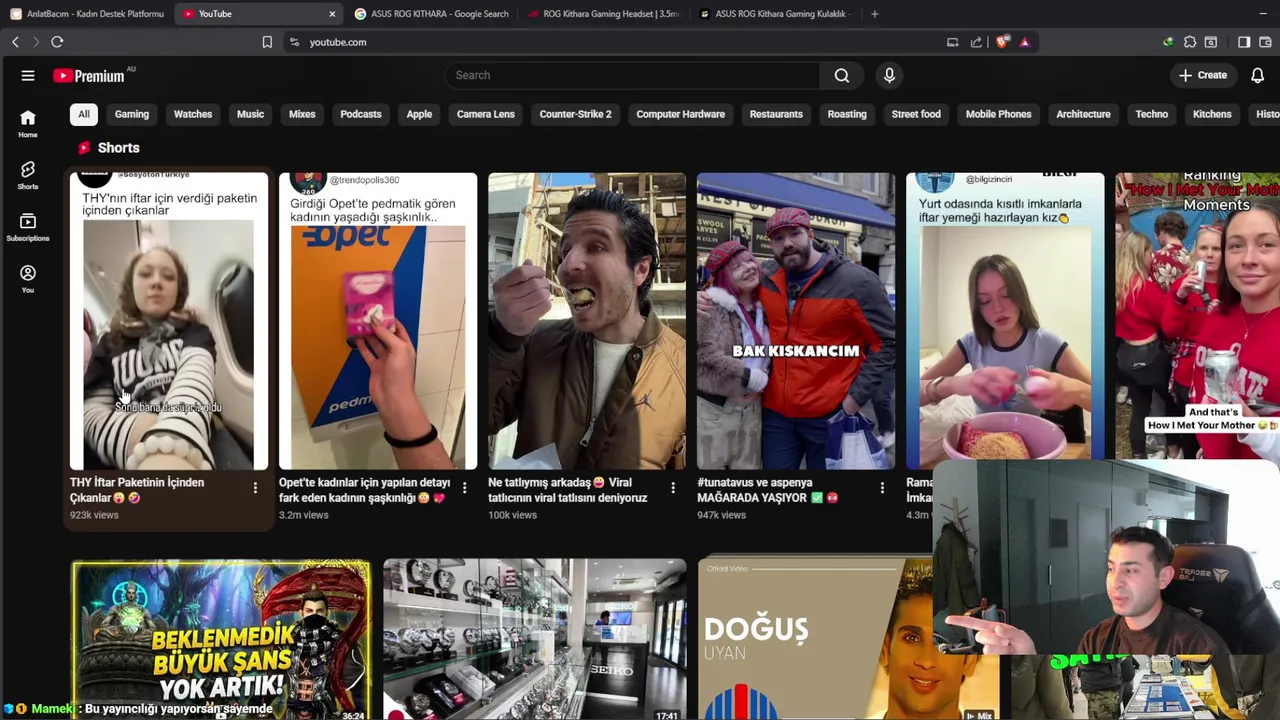Play the man eating dessert short thumbnail
The height and width of the screenshot is (720, 1280).
[587, 321]
